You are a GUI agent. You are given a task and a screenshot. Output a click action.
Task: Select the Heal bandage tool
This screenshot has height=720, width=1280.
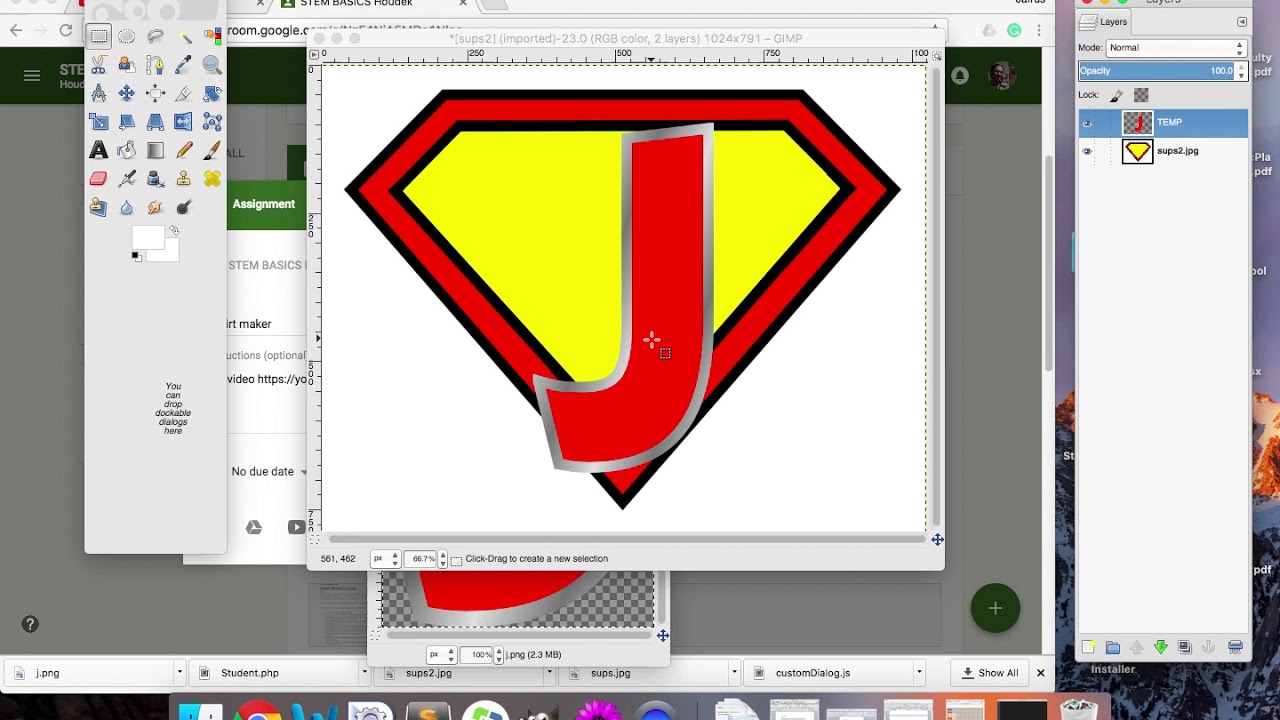point(212,179)
